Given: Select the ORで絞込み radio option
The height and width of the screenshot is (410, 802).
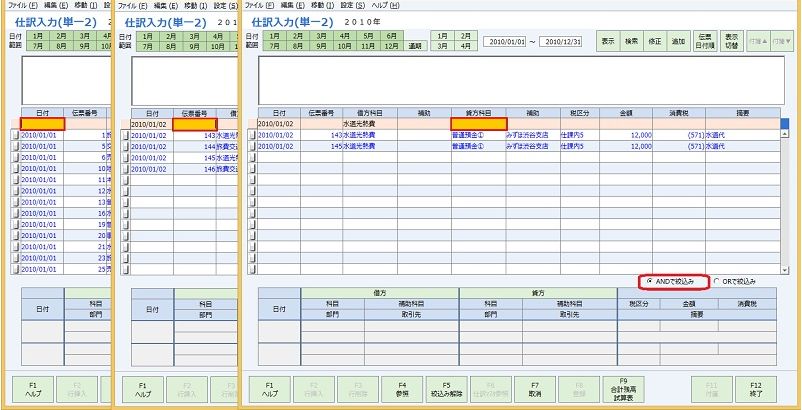Looking at the screenshot, I should click(x=734, y=282).
